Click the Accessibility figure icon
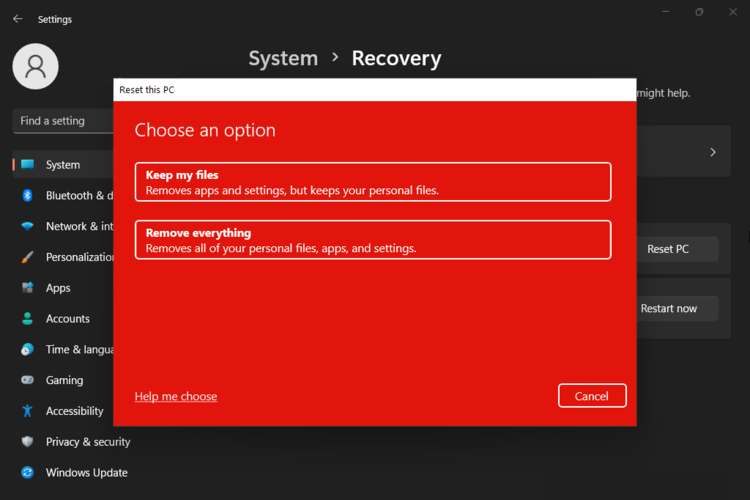Viewport: 750px width, 500px height. 27,411
